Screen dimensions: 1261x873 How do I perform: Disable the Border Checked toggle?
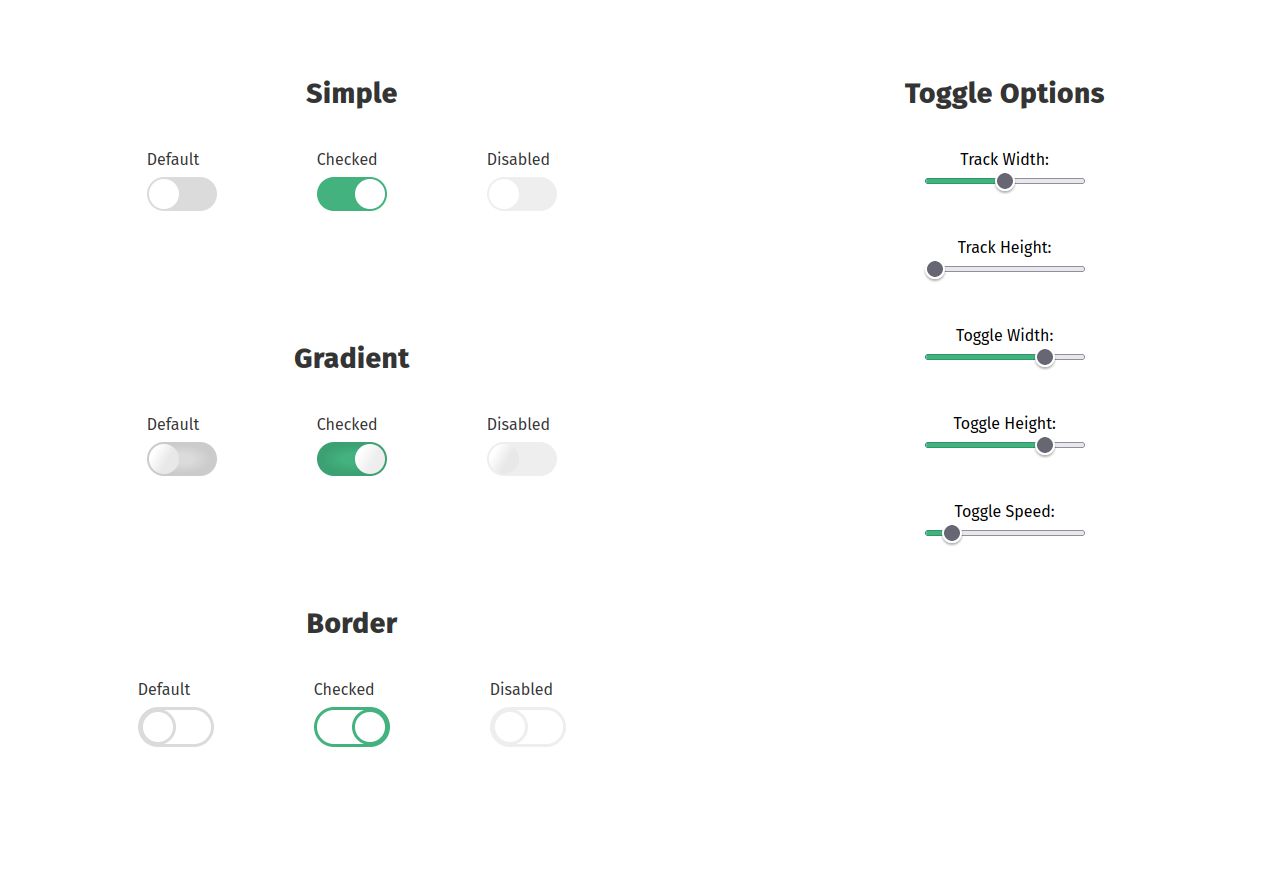pyautogui.click(x=352, y=727)
